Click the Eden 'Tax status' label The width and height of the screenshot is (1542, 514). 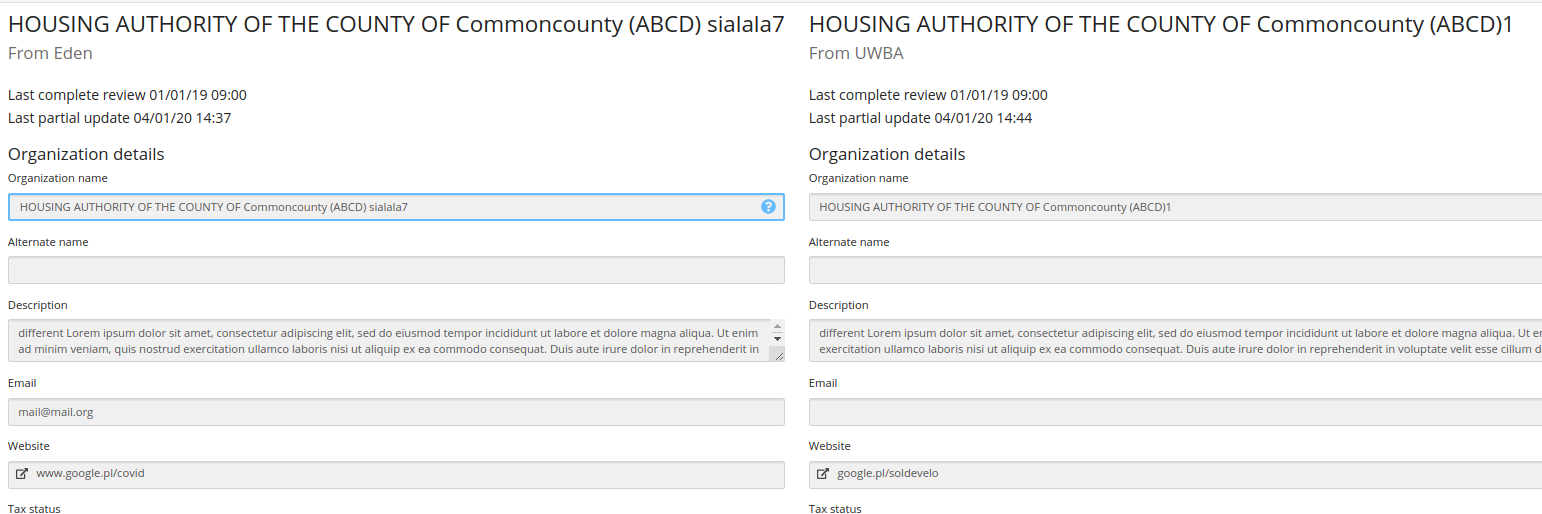pyautogui.click(x=34, y=509)
